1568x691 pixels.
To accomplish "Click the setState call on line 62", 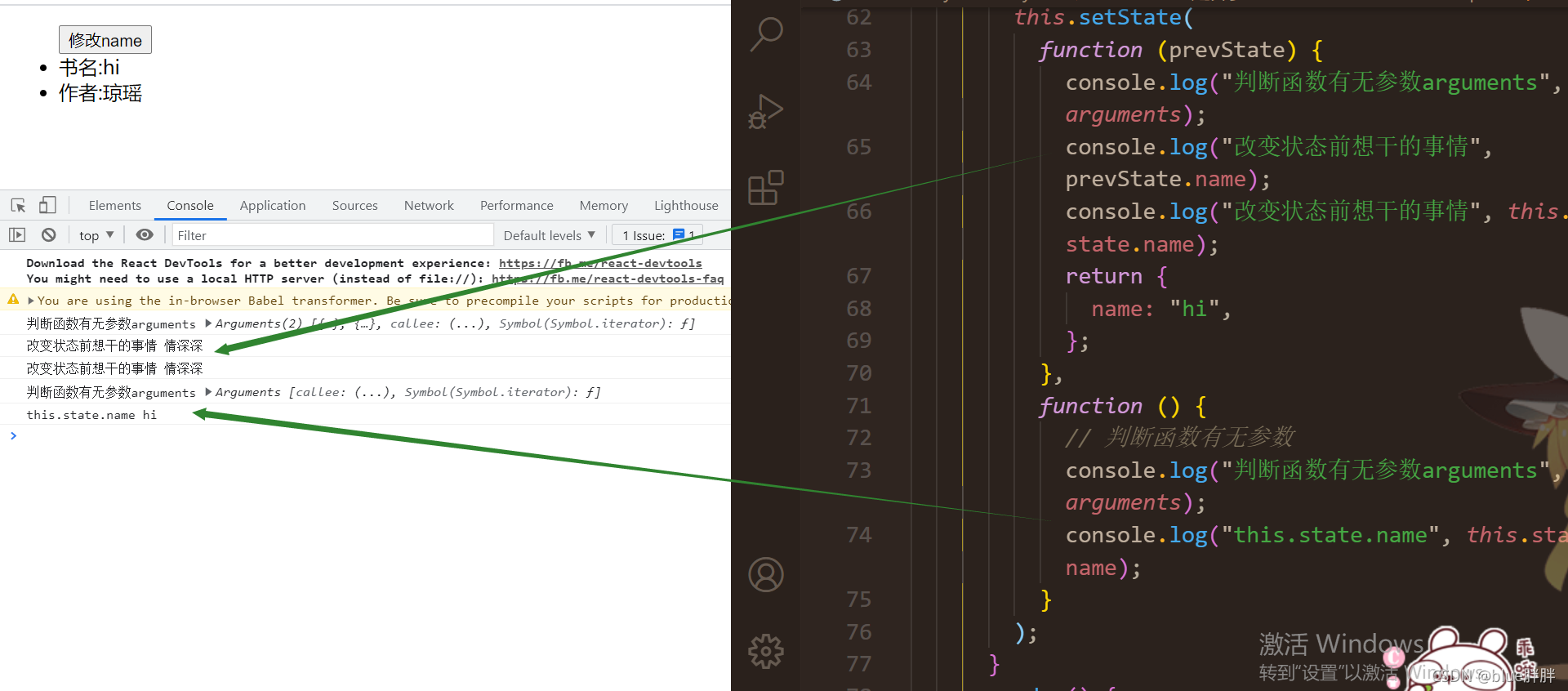I will click(1130, 17).
